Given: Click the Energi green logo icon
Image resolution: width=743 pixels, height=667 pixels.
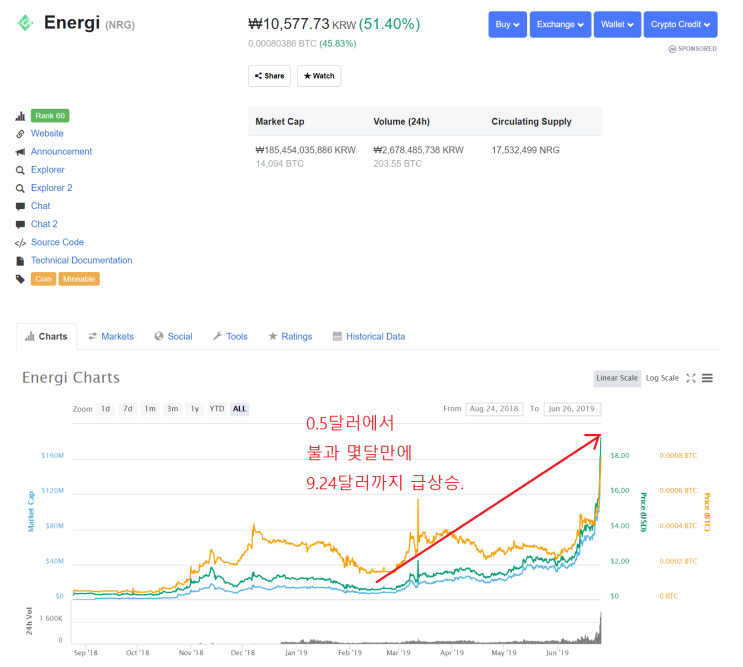Looking at the screenshot, I should tap(25, 22).
